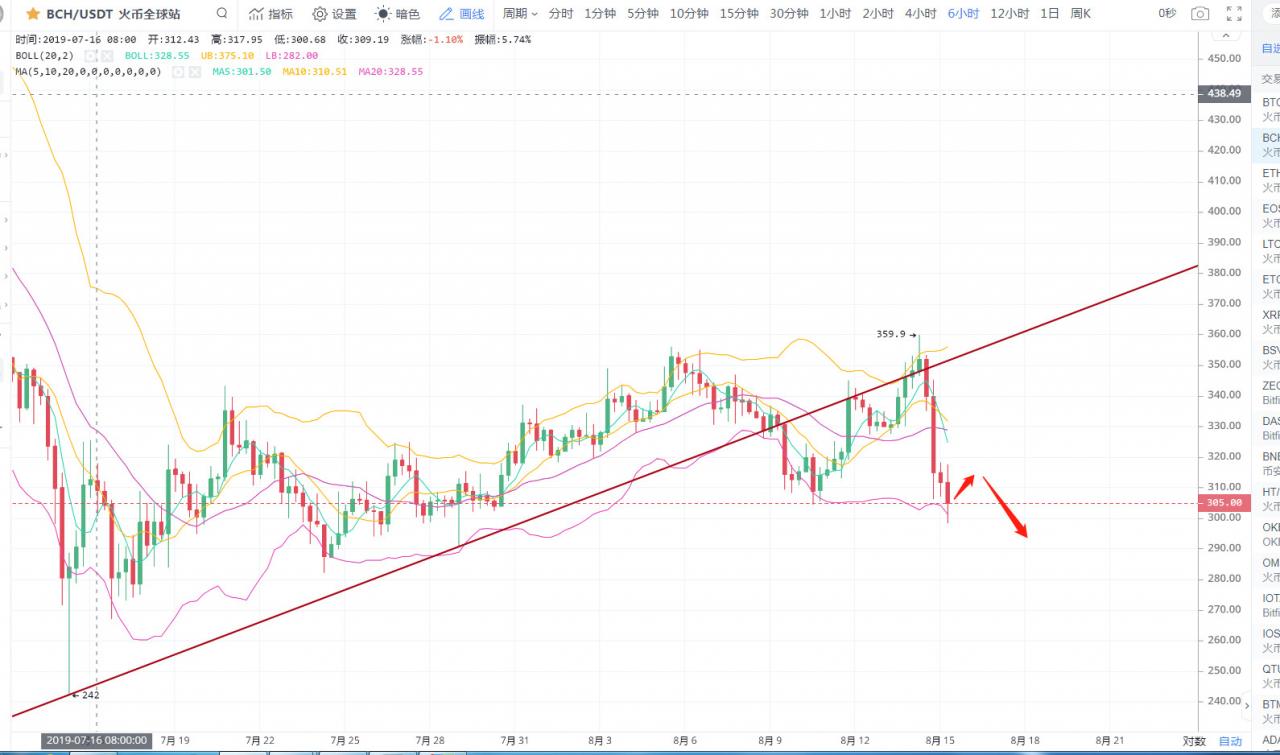Select the 1分钟 interval
This screenshot has width=1280, height=755.
[x=600, y=14]
